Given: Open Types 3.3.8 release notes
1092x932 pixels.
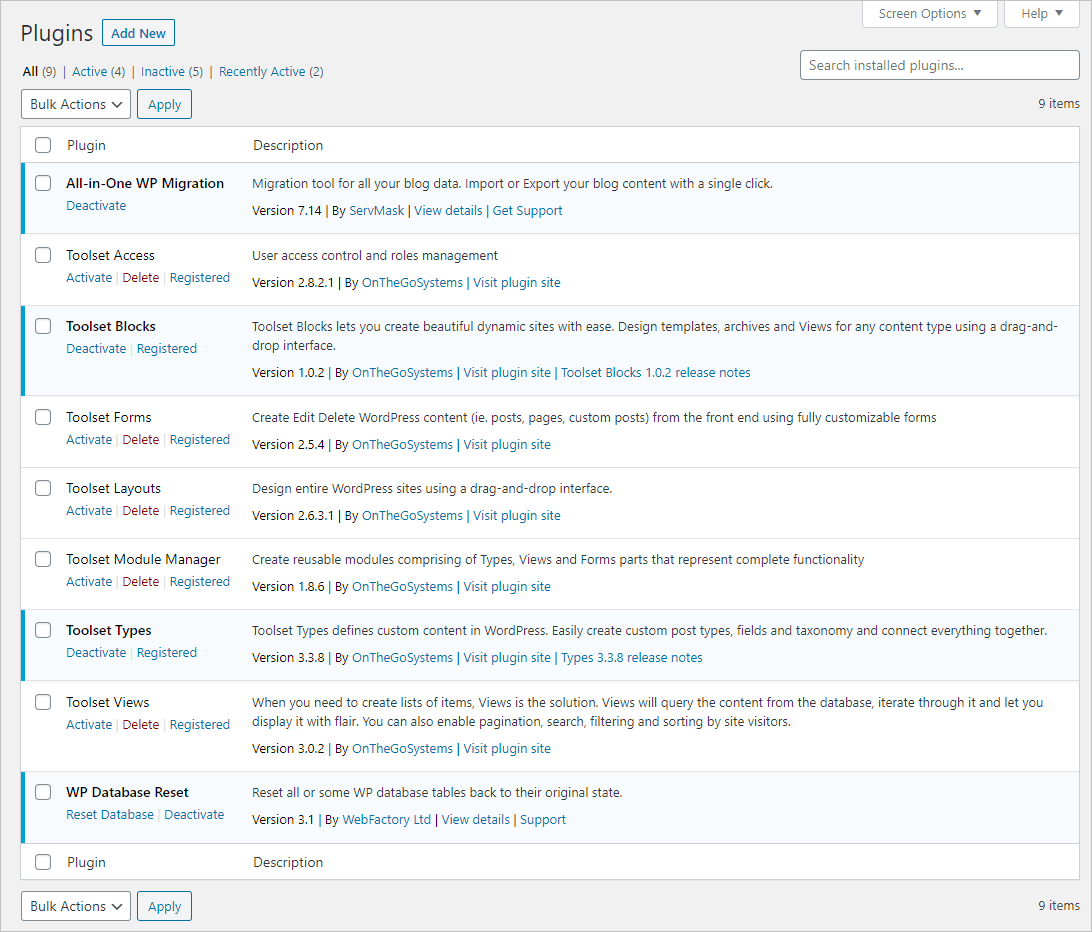Looking at the screenshot, I should coord(632,658).
